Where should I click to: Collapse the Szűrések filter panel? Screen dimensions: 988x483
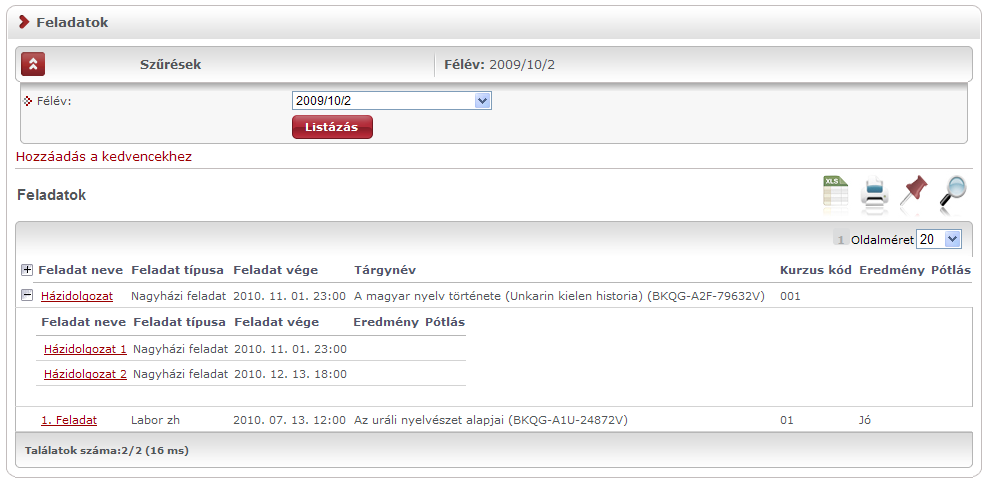33,64
